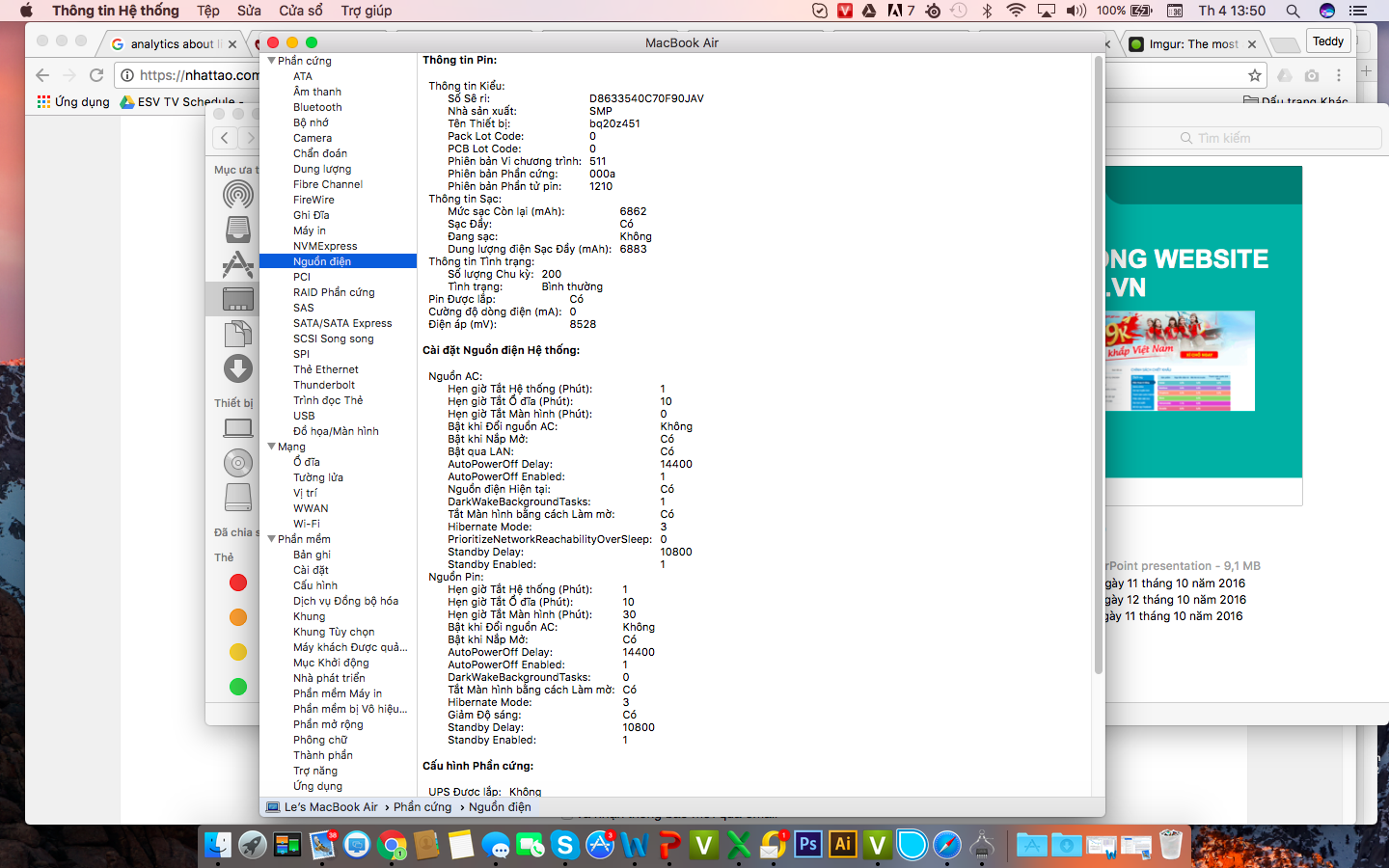Launch Photoshop from the dock
Image resolution: width=1389 pixels, height=868 pixels.
point(807,845)
